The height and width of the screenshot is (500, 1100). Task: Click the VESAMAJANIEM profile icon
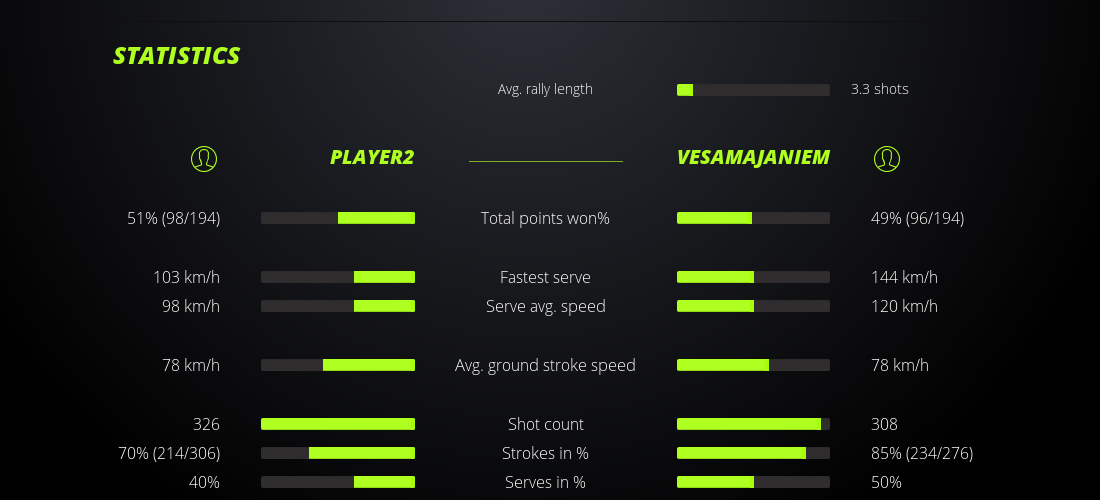[x=886, y=158]
